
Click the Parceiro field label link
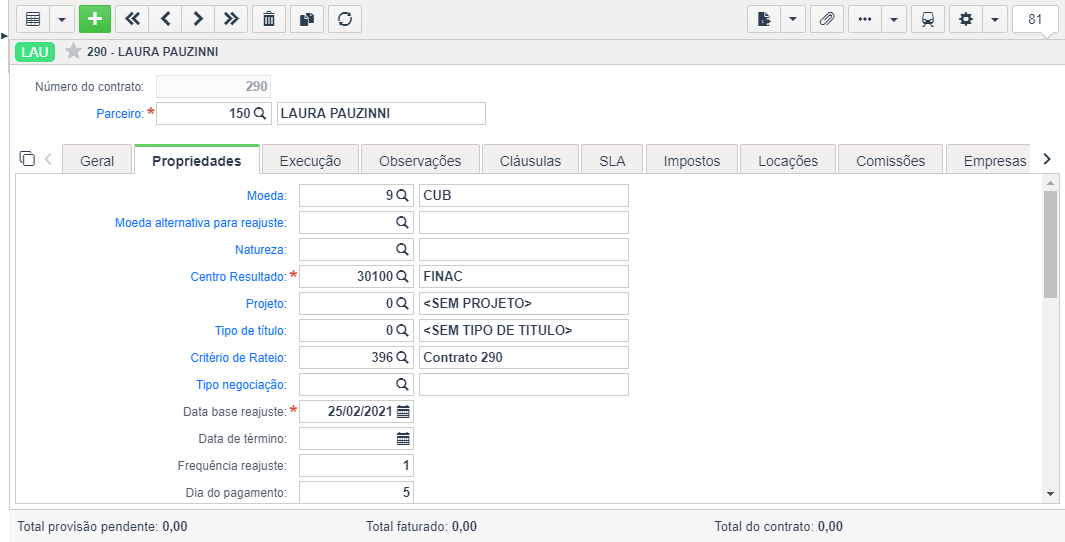coord(120,113)
